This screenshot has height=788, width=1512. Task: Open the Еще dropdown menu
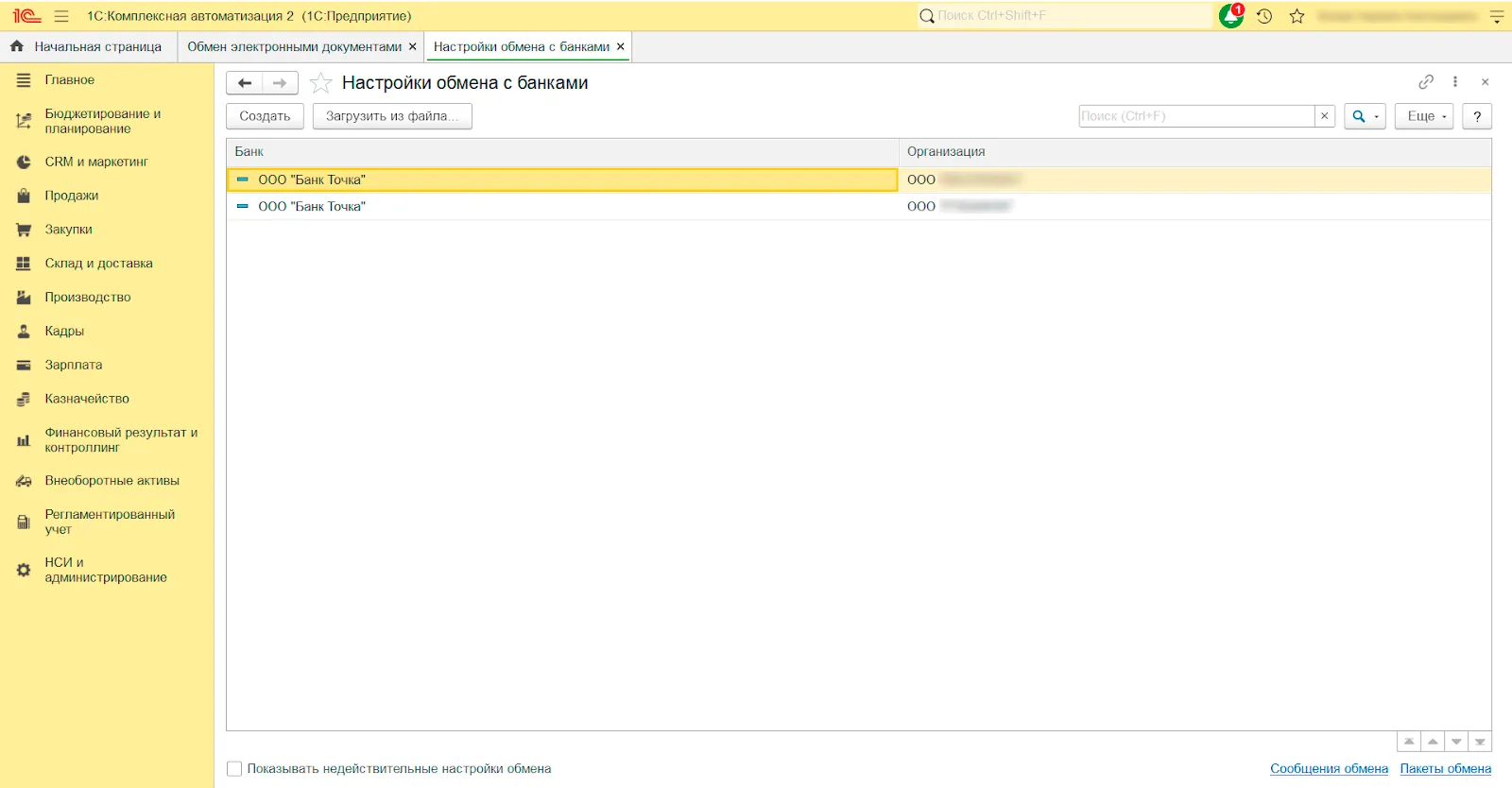[1424, 116]
